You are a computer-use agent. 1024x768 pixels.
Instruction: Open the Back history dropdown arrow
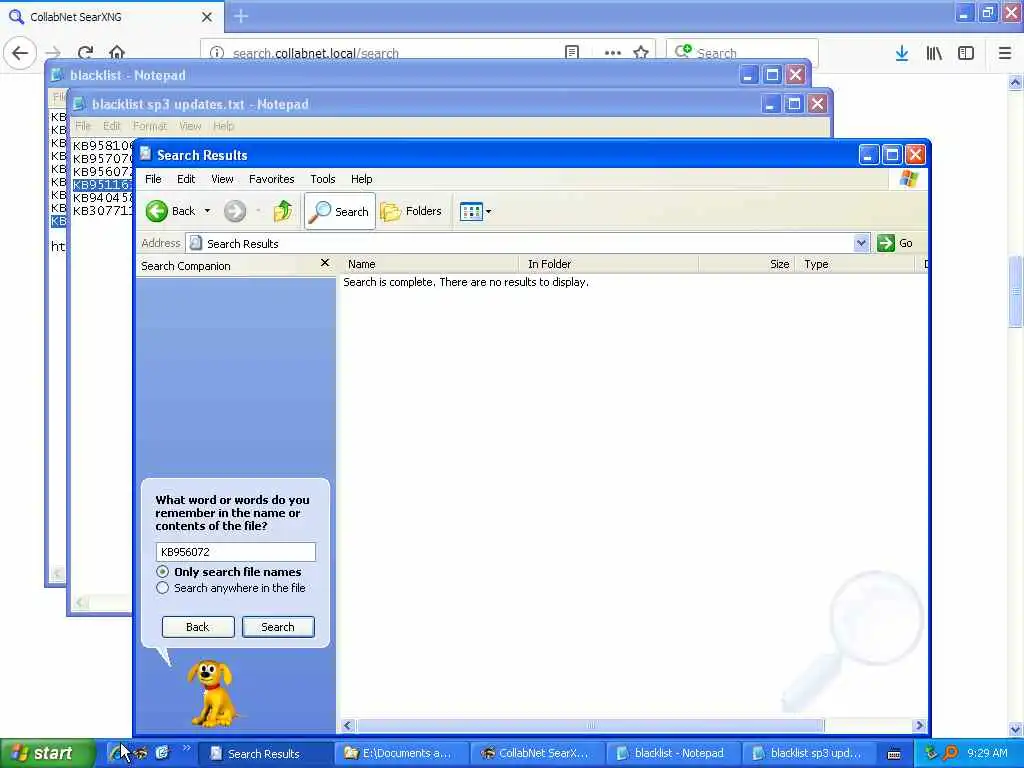(x=207, y=211)
